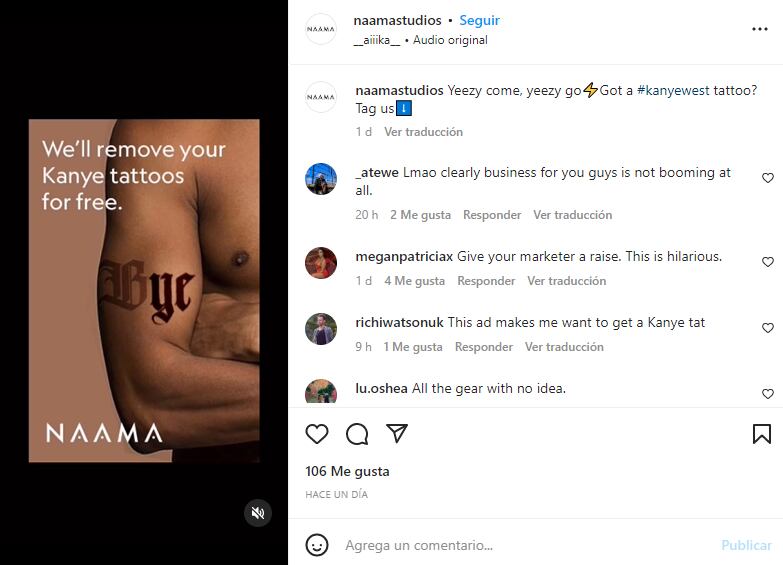Share the post using paper plane icon
This screenshot has width=783, height=565.
[x=397, y=434]
